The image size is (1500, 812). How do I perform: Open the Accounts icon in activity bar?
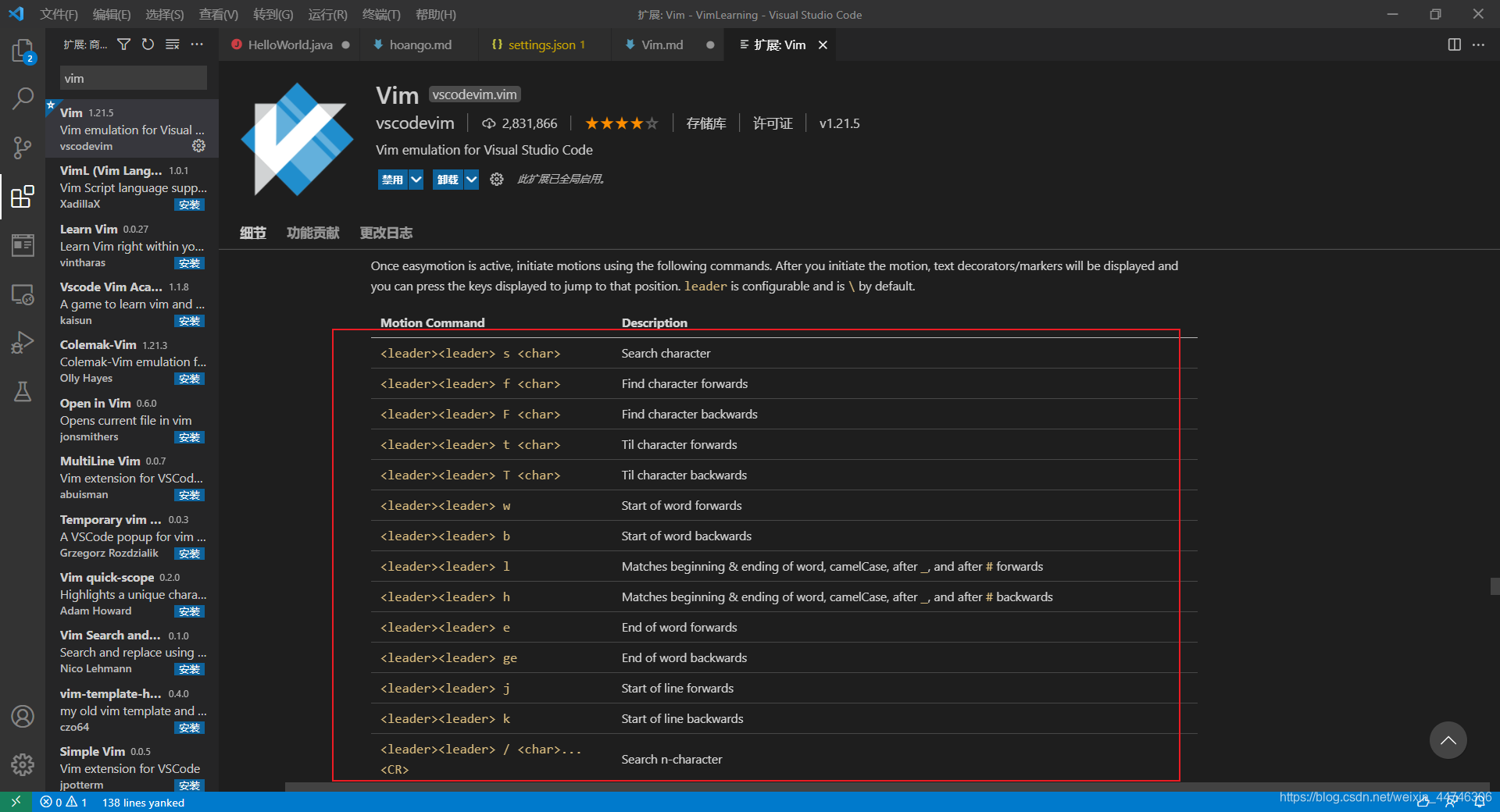(x=23, y=716)
